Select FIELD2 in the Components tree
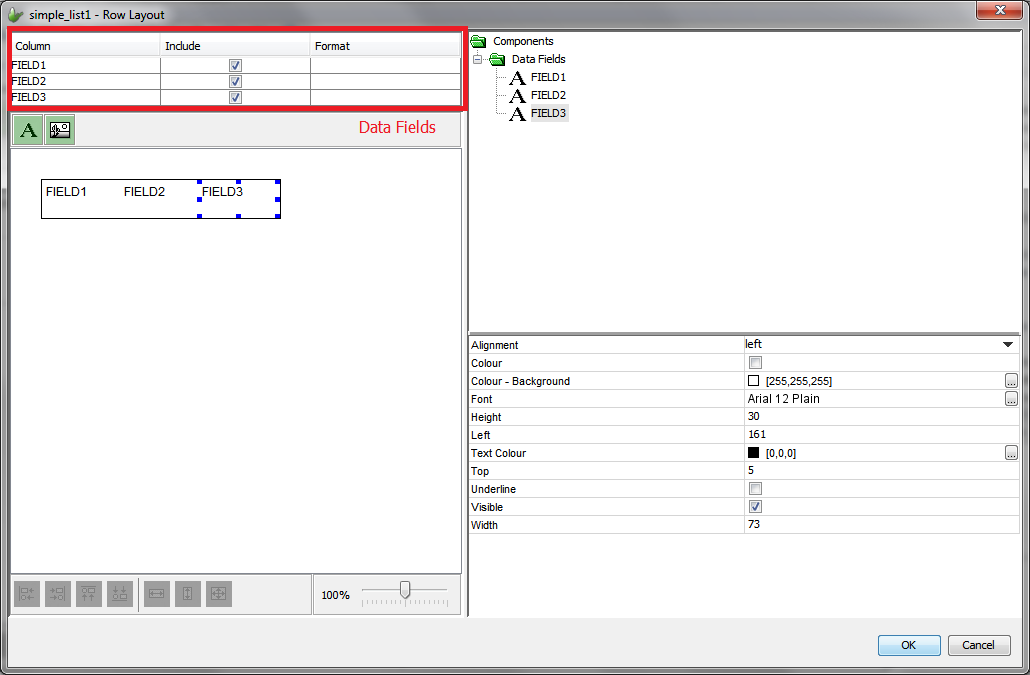Screen dimensions: 1030x675 pyautogui.click(x=548, y=95)
